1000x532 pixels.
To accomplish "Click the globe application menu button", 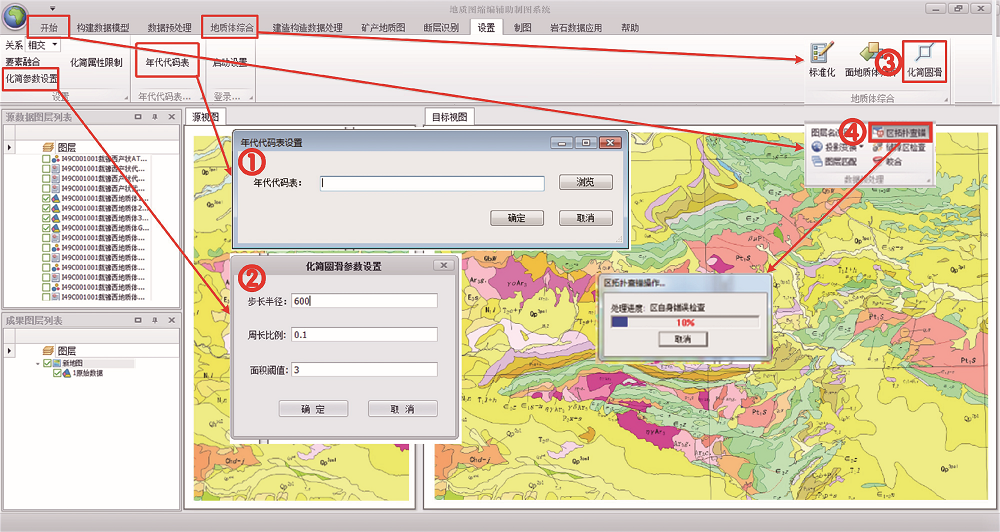I will tap(15, 15).
